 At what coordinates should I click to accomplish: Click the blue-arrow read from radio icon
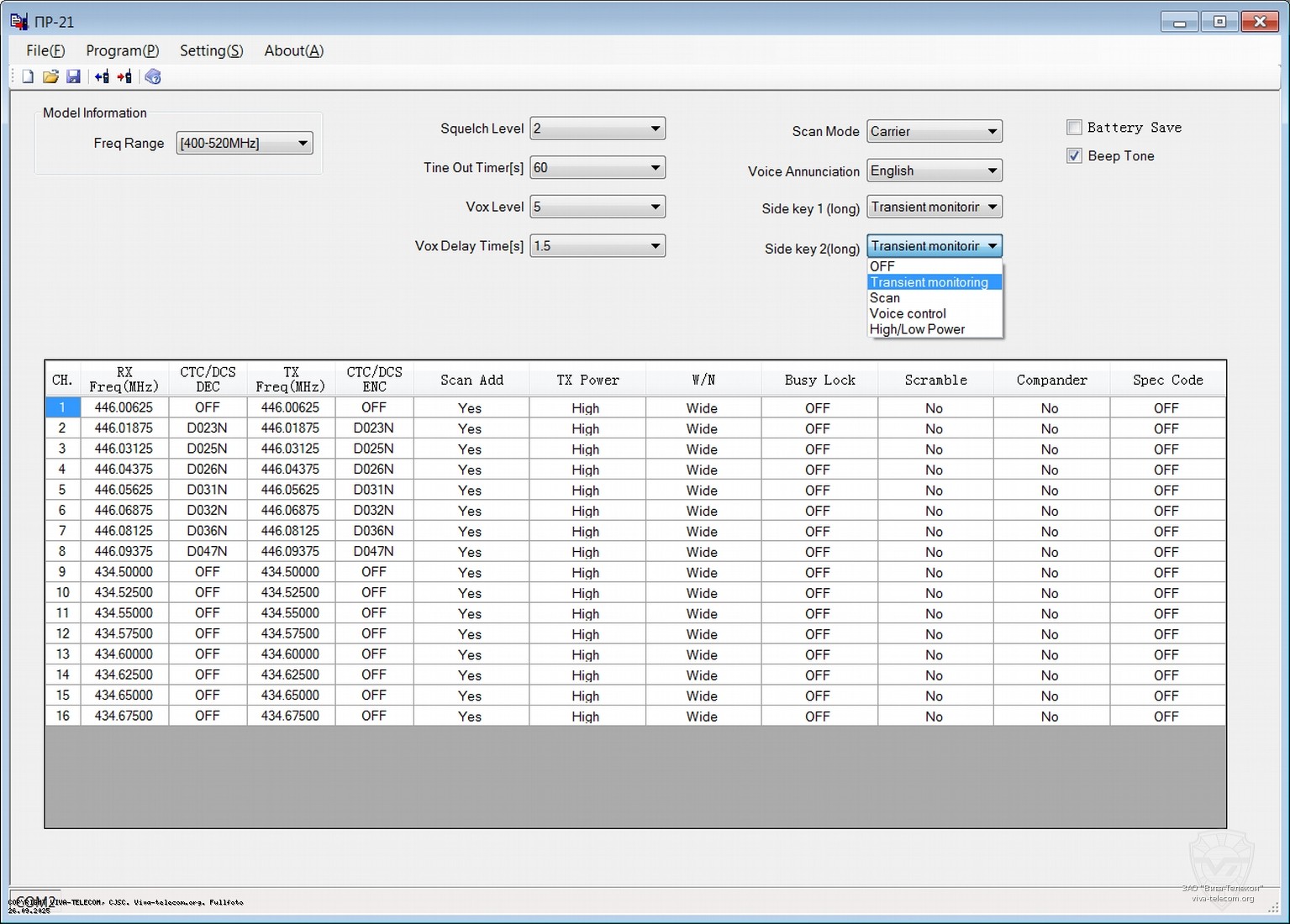click(102, 76)
